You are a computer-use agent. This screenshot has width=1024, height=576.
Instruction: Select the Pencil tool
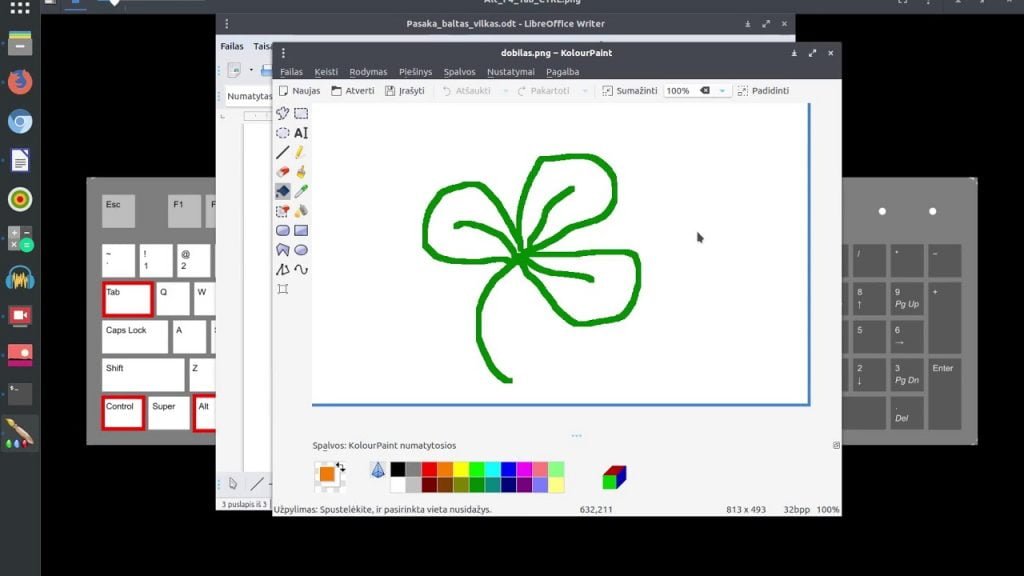(300, 153)
